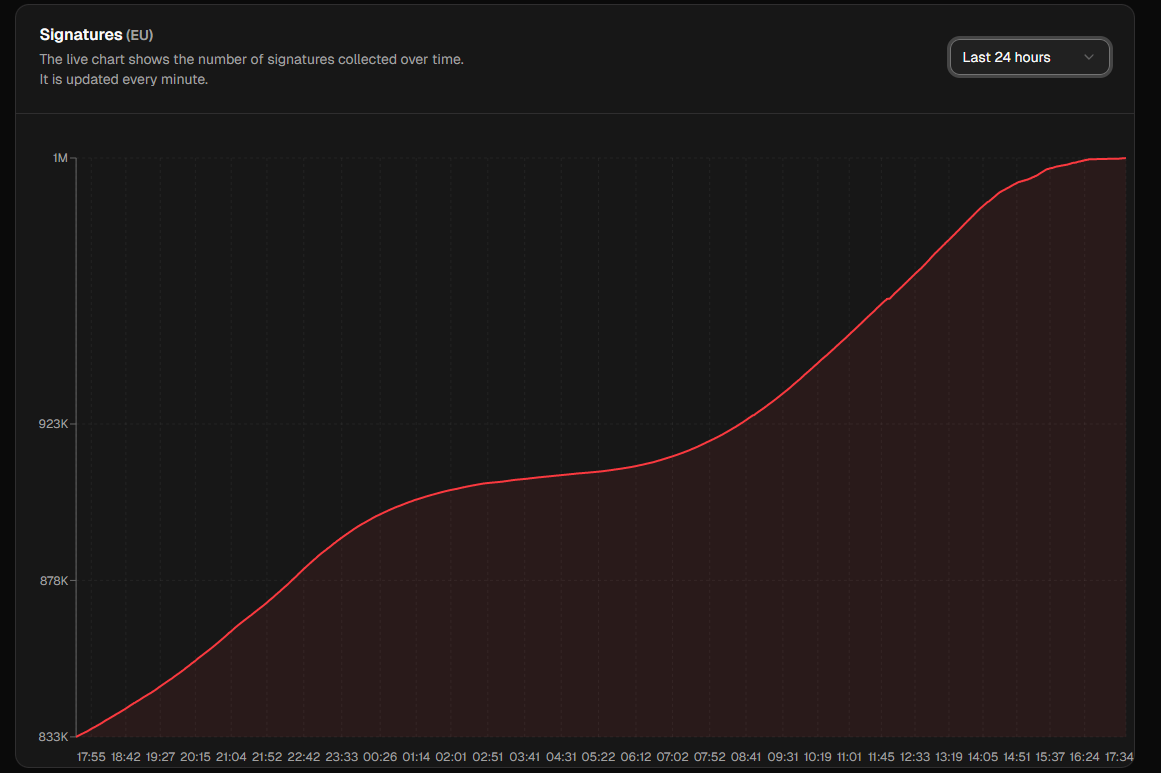Click the 21:52 x-axis time label

pyautogui.click(x=267, y=757)
